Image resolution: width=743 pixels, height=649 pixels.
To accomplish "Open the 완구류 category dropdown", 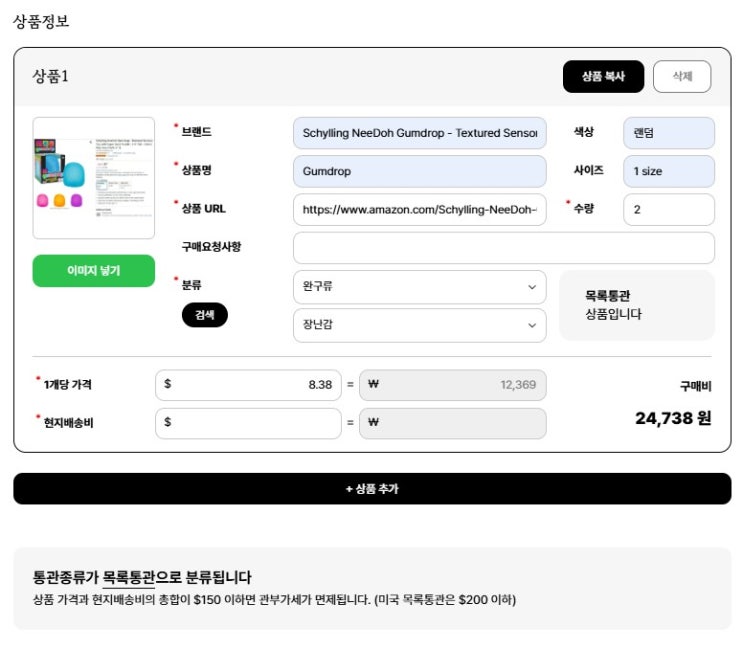I will click(x=419, y=287).
